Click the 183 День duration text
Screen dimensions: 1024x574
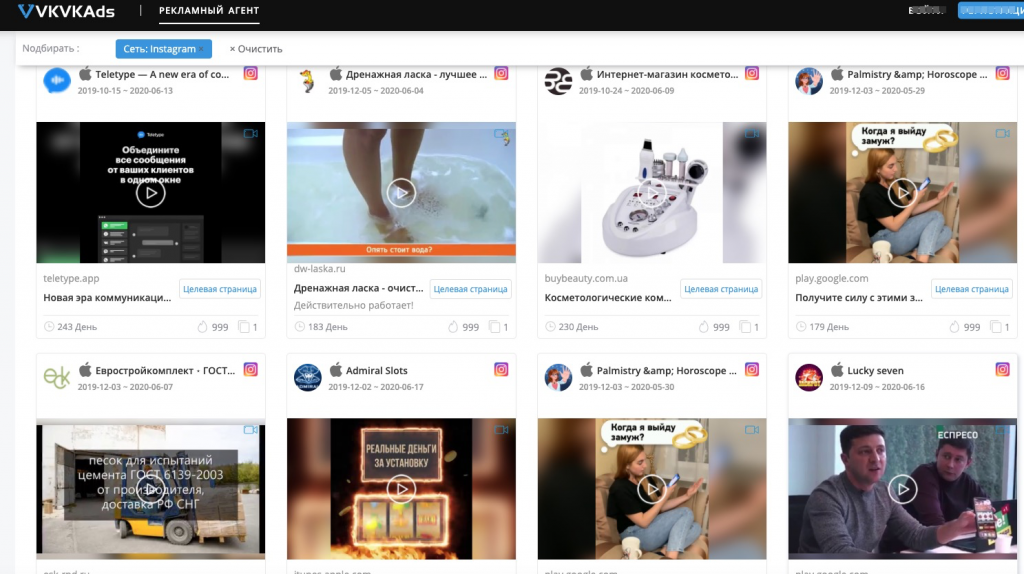point(328,327)
